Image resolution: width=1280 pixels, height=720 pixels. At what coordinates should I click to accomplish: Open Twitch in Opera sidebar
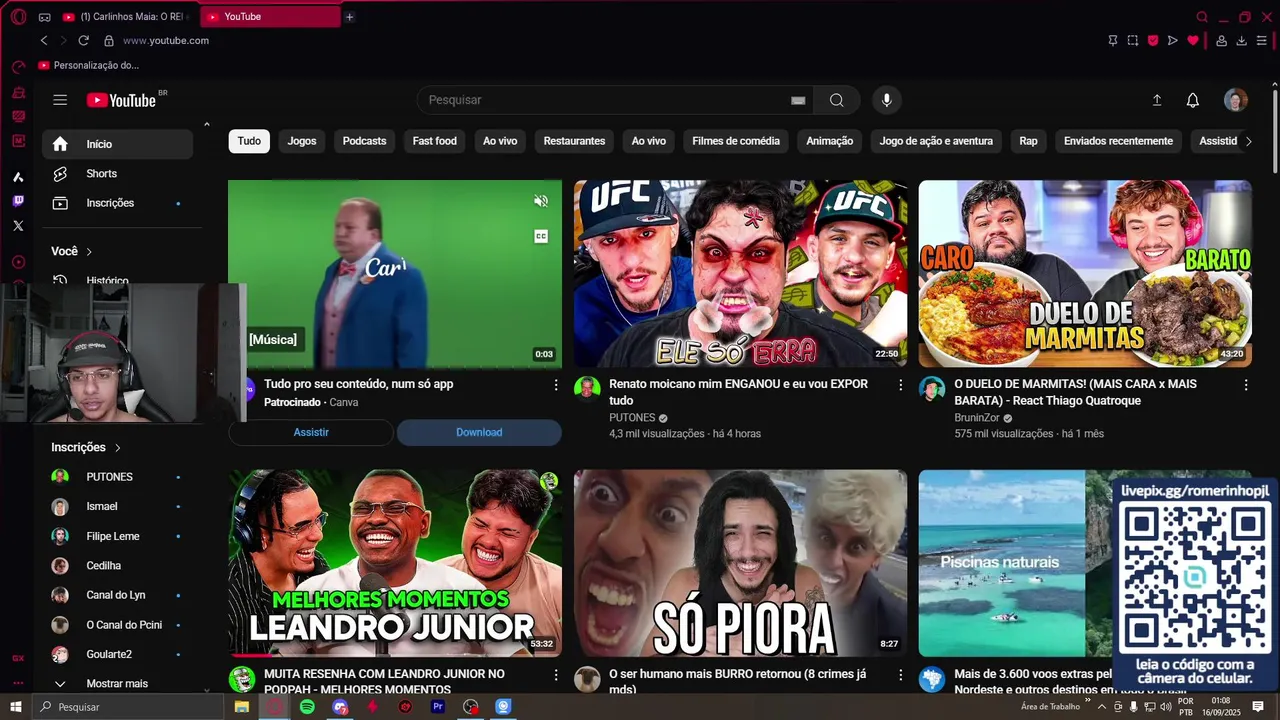coord(18,201)
